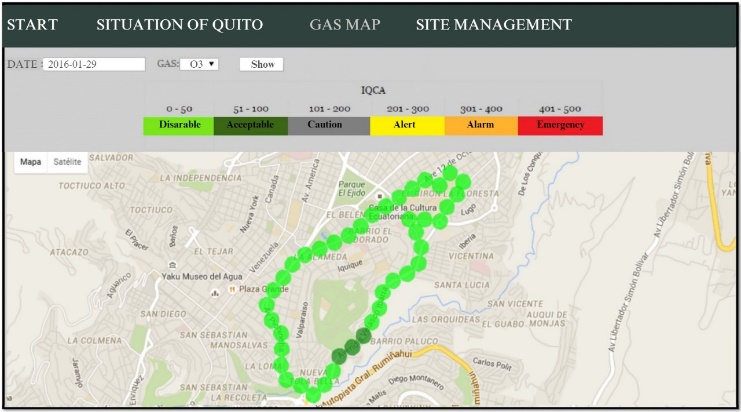Click the 401 - 500 range label

(560, 109)
